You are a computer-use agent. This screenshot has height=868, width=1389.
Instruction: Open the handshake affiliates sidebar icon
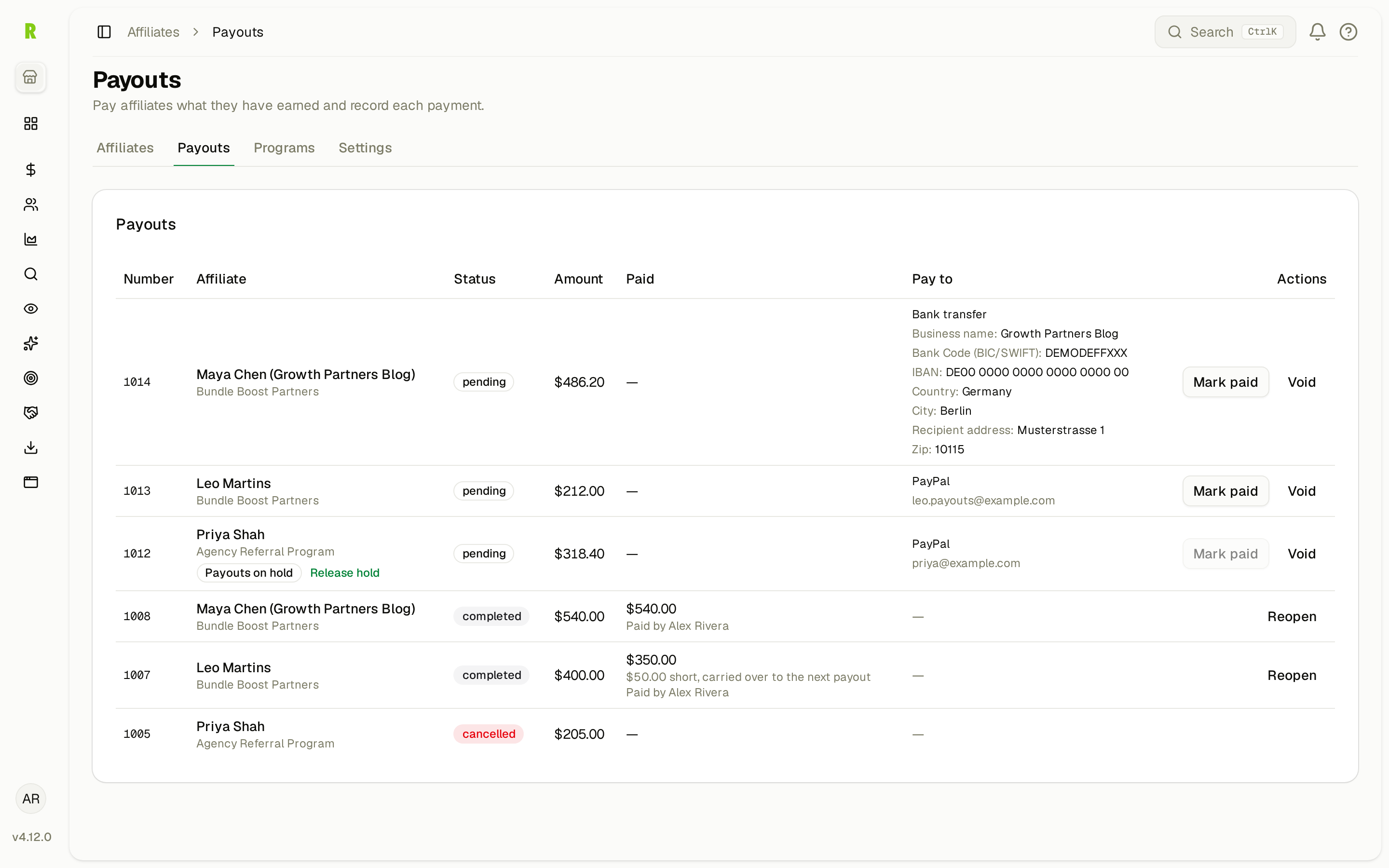[31, 413]
